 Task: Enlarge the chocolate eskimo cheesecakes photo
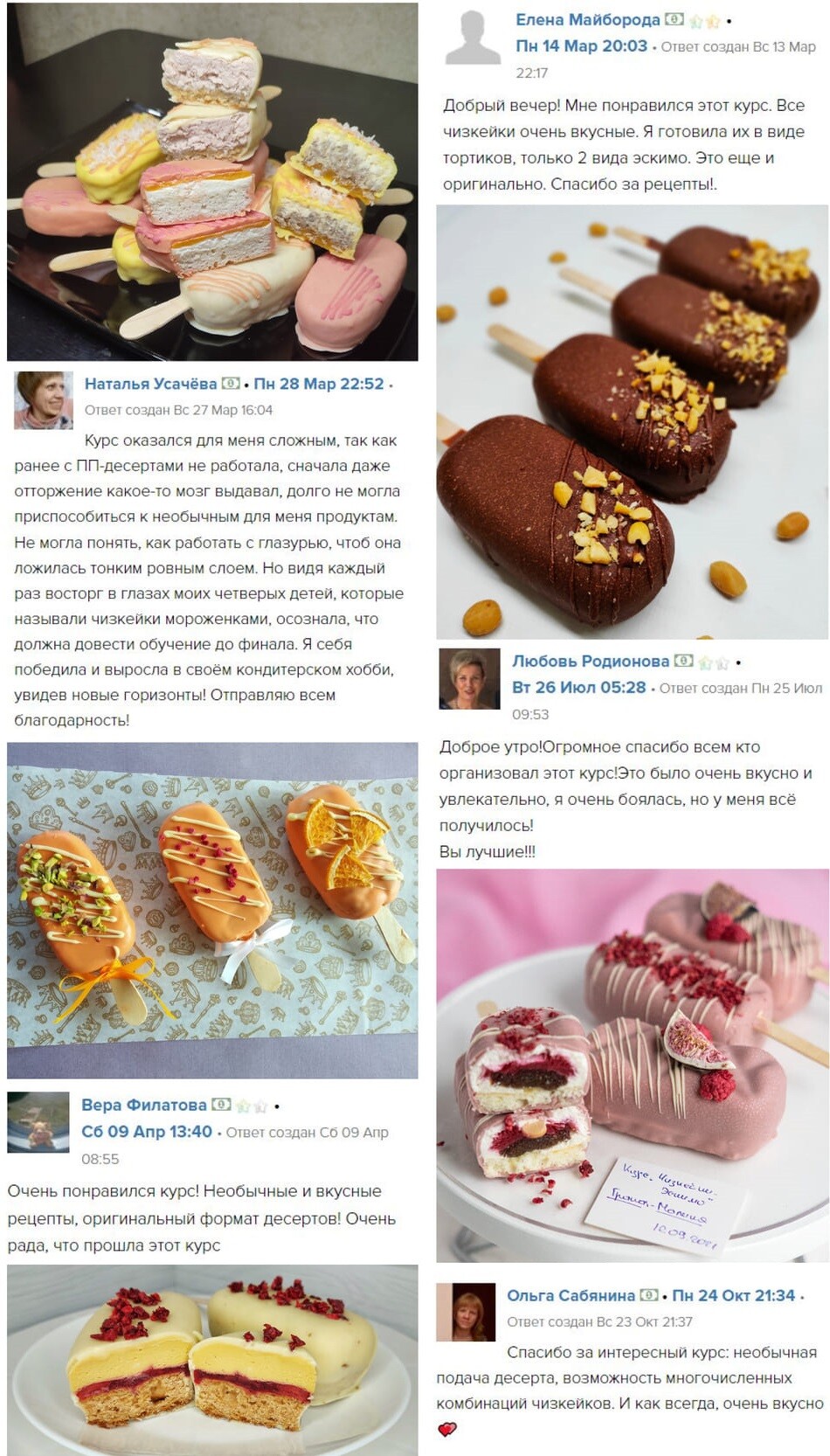[633, 421]
